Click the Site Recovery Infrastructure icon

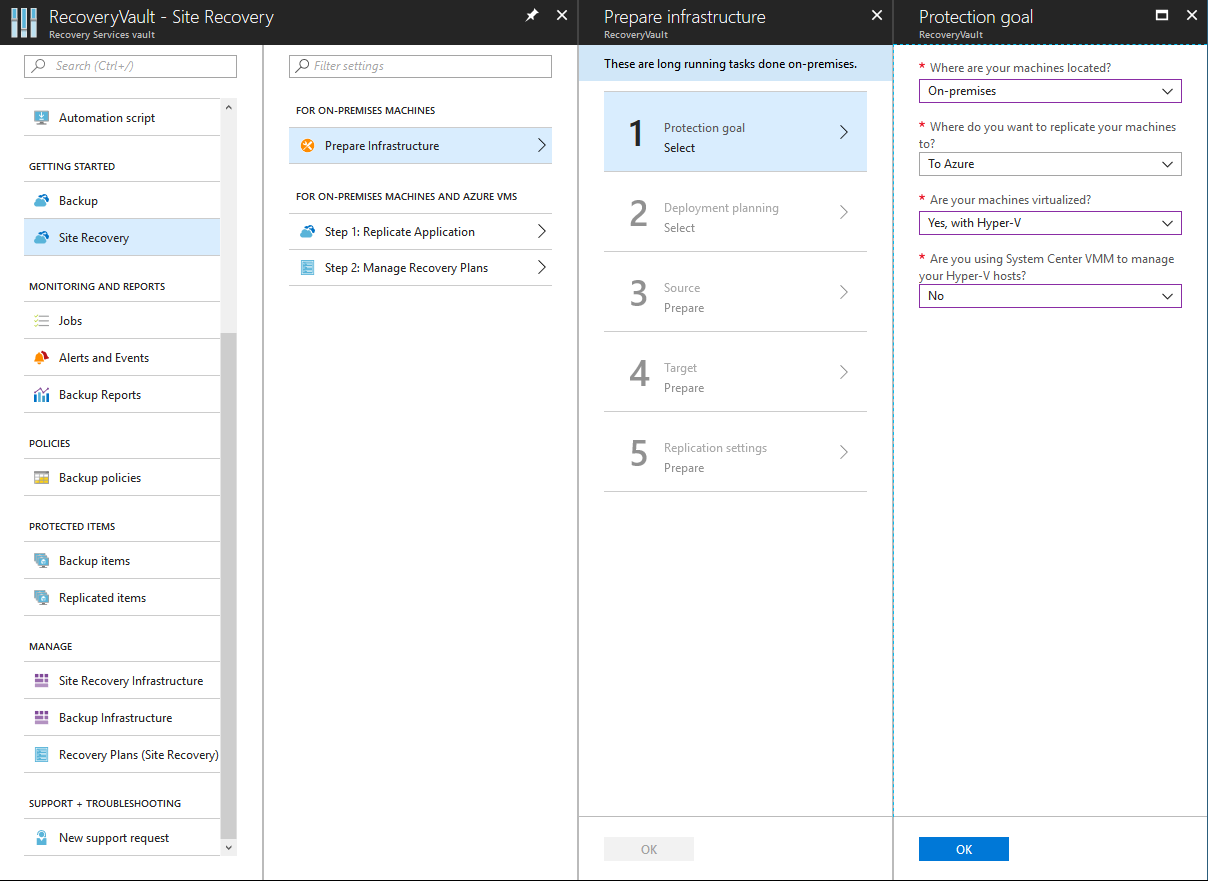click(x=41, y=680)
